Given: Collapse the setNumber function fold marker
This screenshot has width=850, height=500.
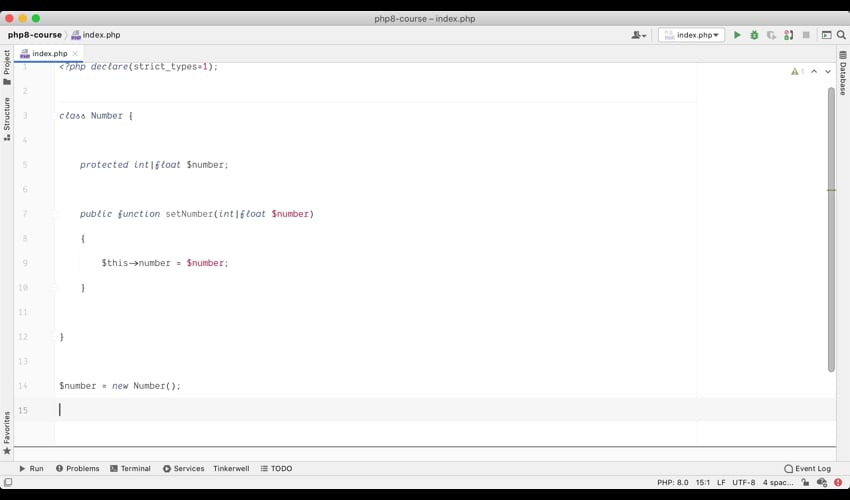Looking at the screenshot, I should pos(54,214).
